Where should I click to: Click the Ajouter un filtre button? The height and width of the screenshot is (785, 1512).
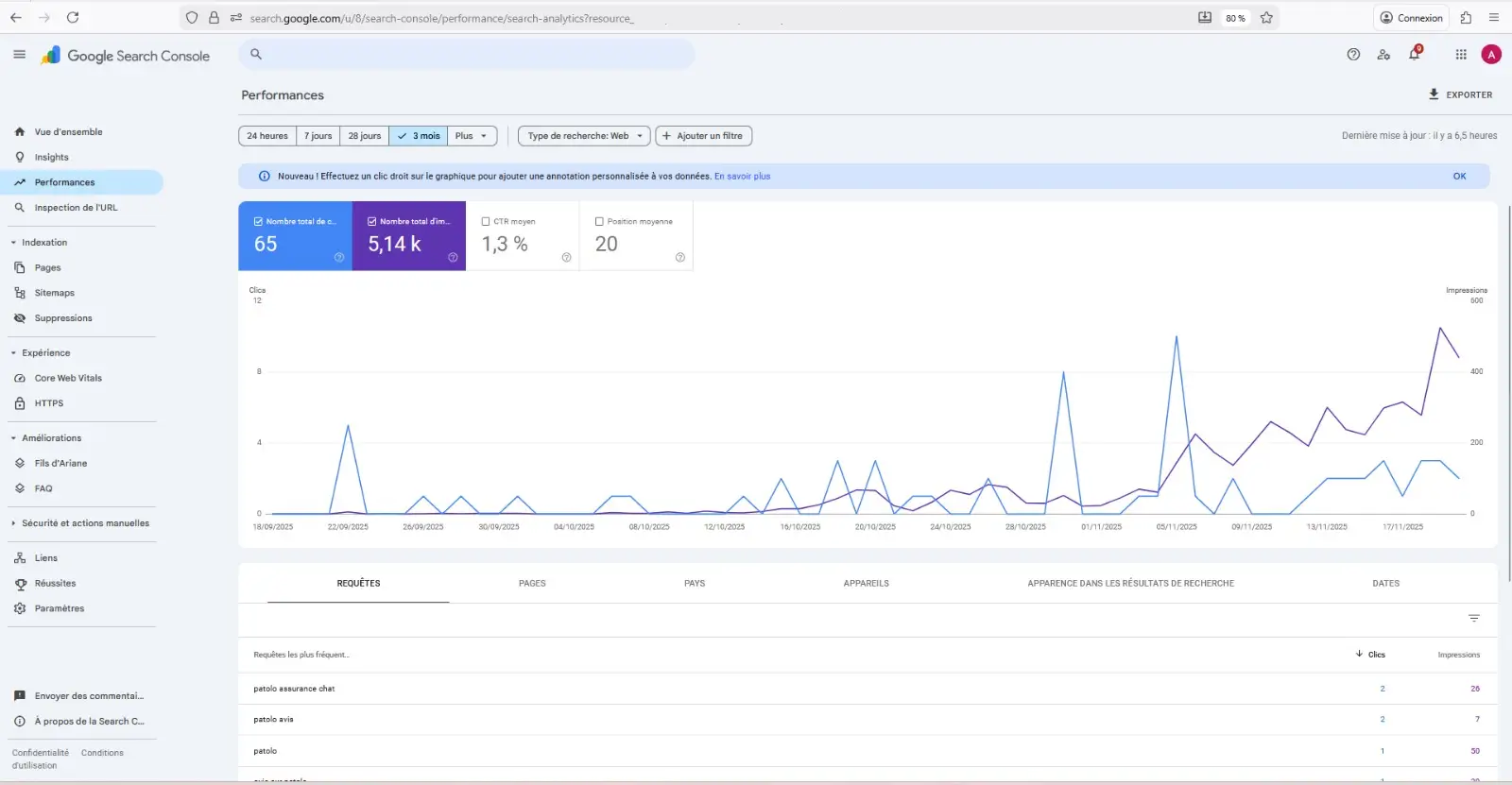pyautogui.click(x=703, y=136)
